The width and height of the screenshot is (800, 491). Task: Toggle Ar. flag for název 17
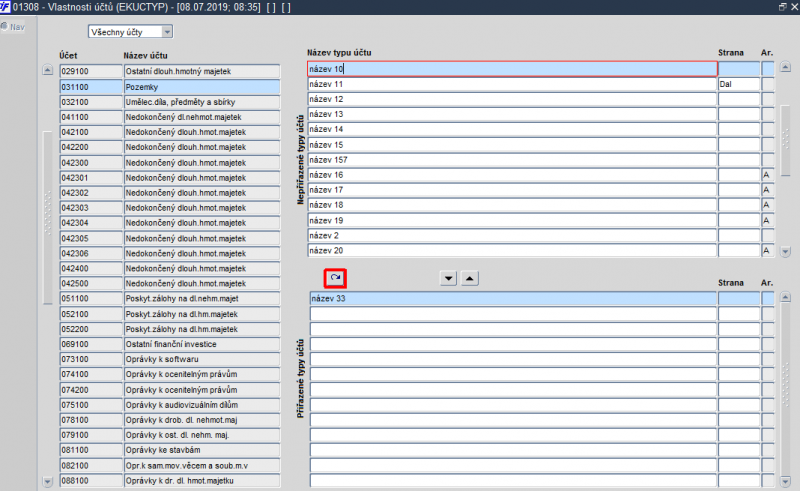(767, 190)
